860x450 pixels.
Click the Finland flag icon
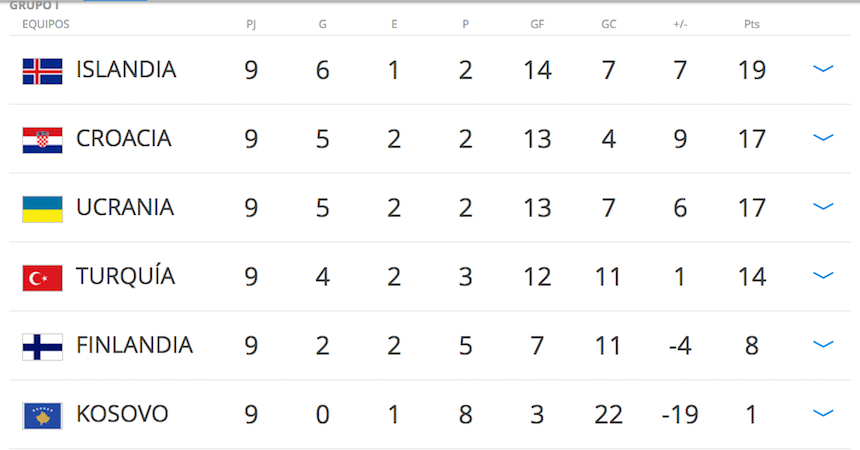pyautogui.click(x=42, y=346)
